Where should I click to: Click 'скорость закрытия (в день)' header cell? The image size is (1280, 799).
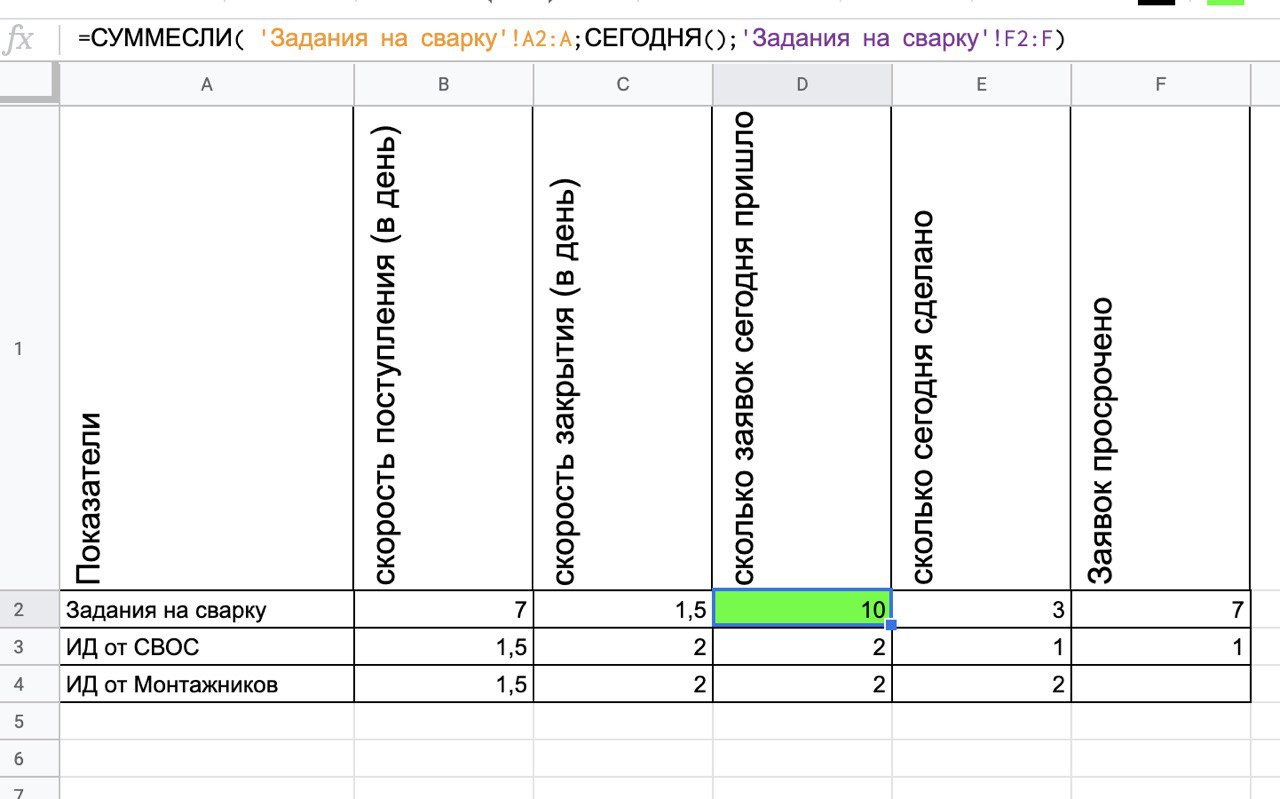[622, 348]
